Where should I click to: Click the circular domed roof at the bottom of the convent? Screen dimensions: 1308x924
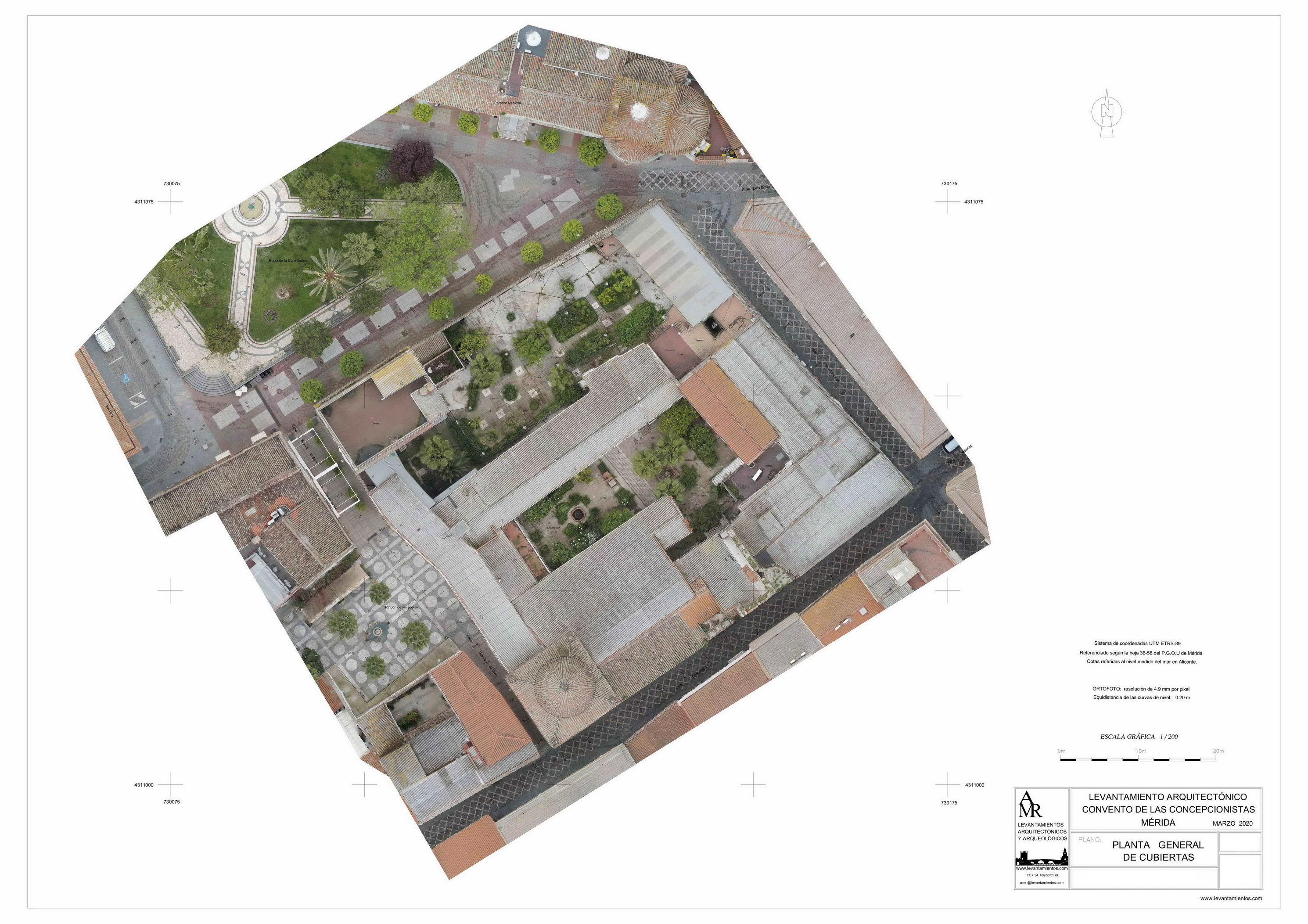pyautogui.click(x=564, y=687)
